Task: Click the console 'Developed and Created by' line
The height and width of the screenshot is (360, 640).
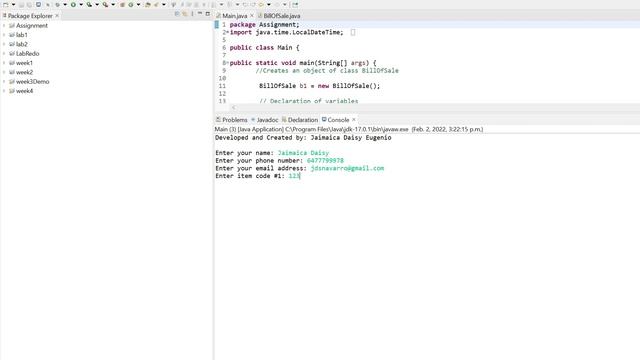Action: (303, 138)
